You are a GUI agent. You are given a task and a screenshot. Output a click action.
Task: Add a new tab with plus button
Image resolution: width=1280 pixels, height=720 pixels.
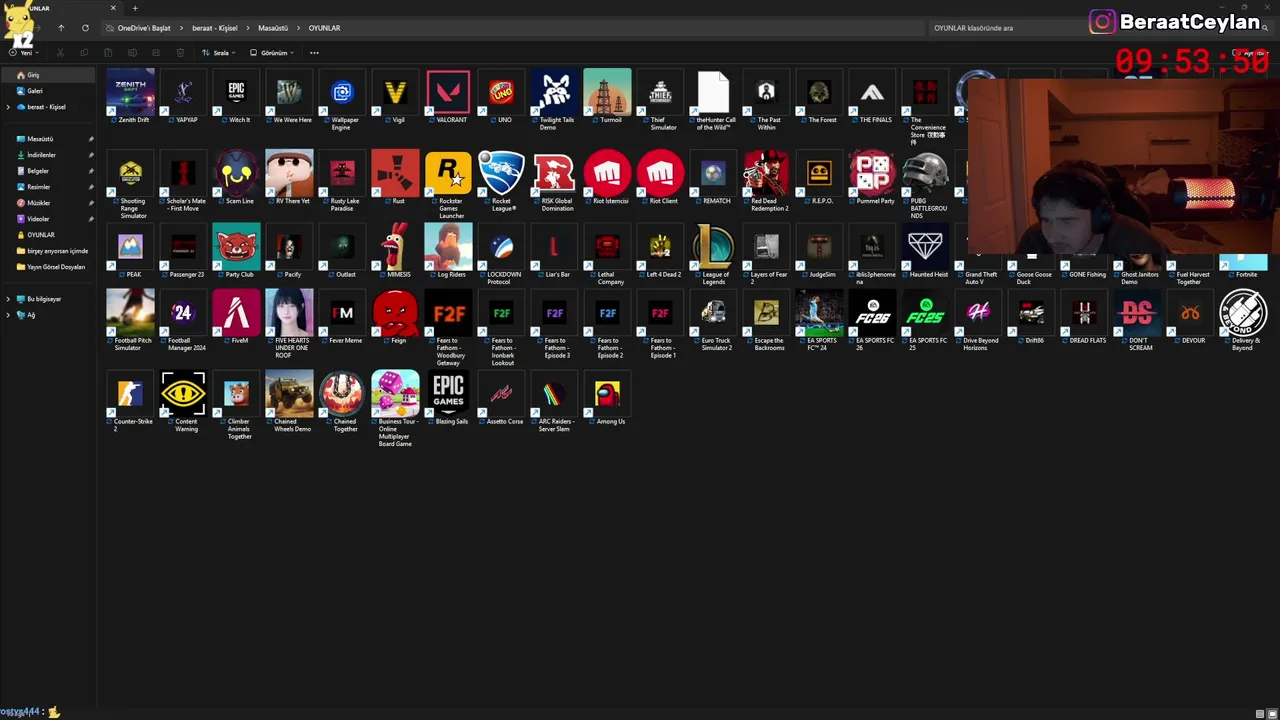coord(135,8)
